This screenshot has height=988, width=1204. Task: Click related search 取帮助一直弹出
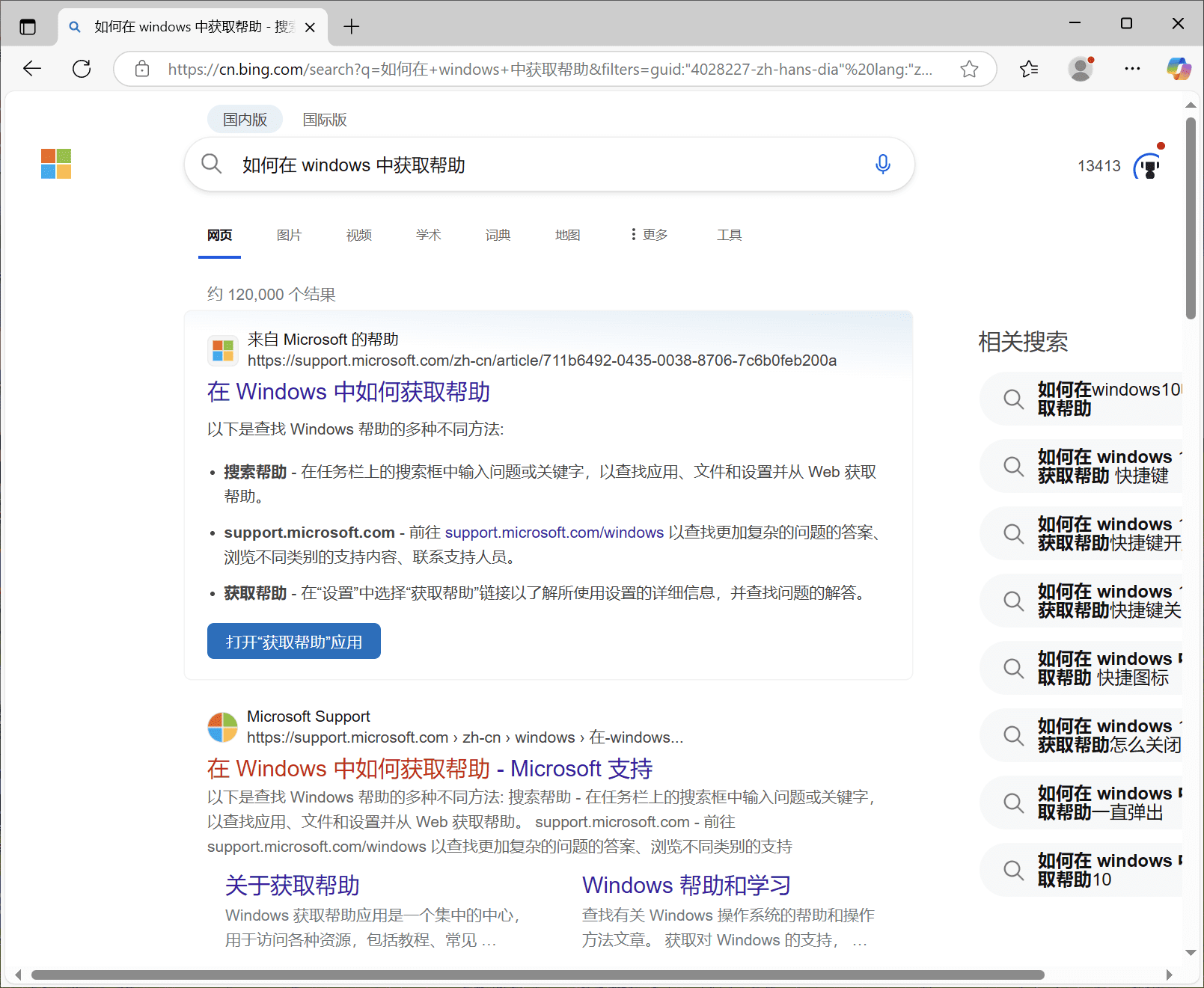[1082, 803]
